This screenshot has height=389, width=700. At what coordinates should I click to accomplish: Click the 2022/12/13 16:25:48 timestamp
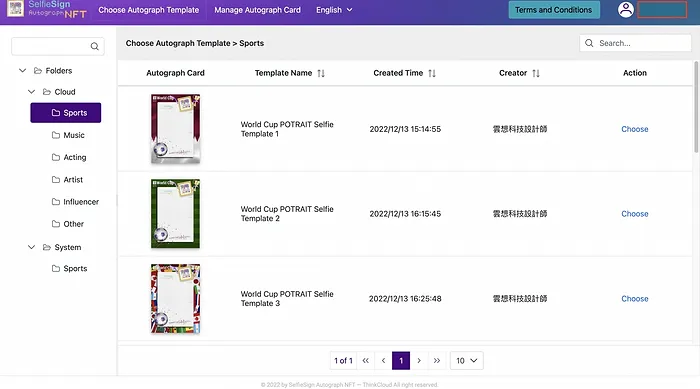pyautogui.click(x=405, y=299)
